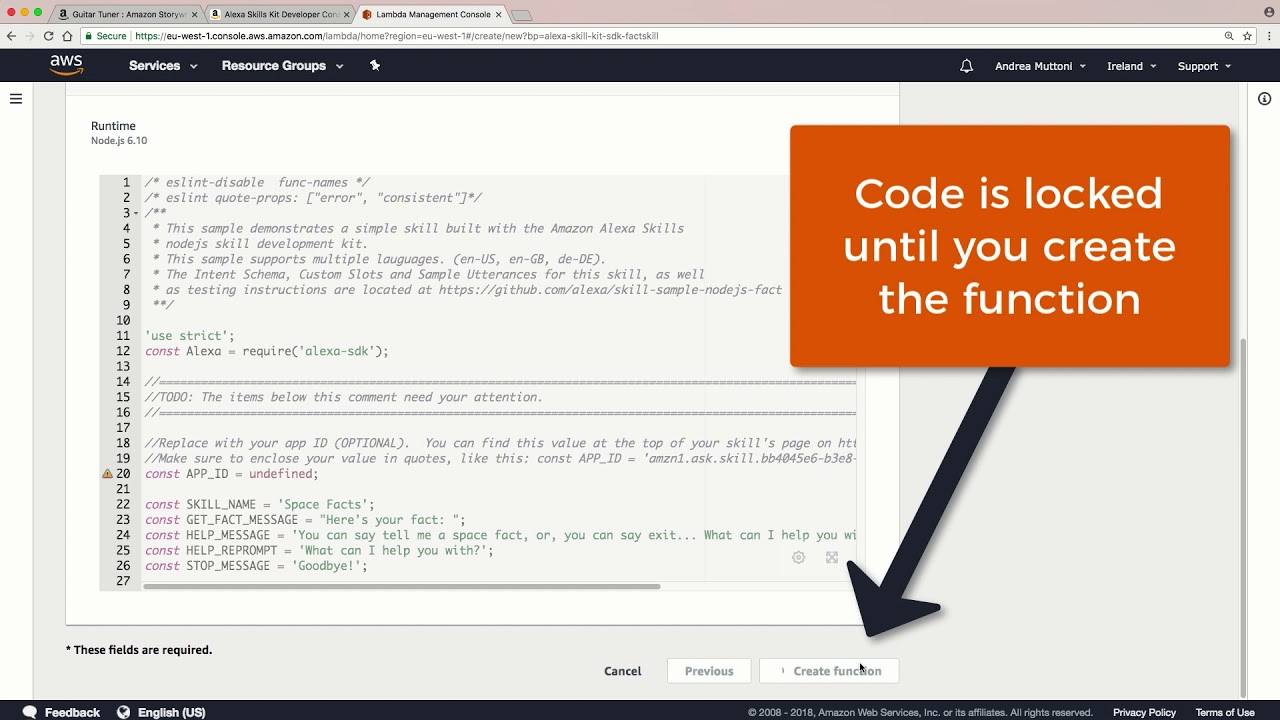Click the warning icon on line 20
The height and width of the screenshot is (720, 1280).
tap(107, 474)
